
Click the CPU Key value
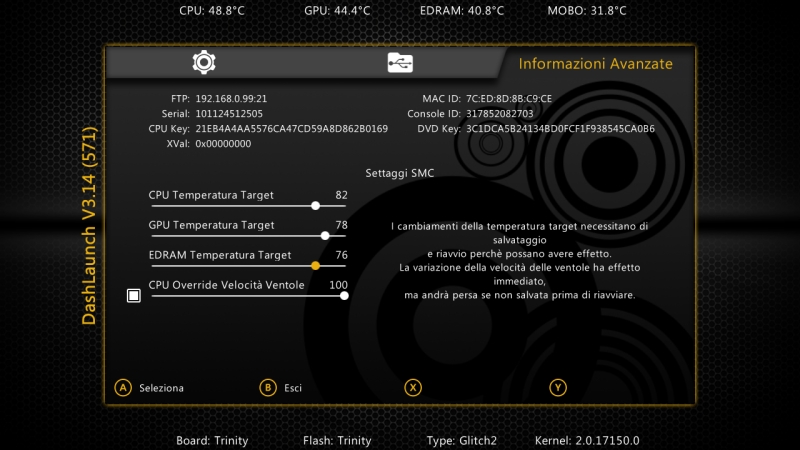(291, 129)
